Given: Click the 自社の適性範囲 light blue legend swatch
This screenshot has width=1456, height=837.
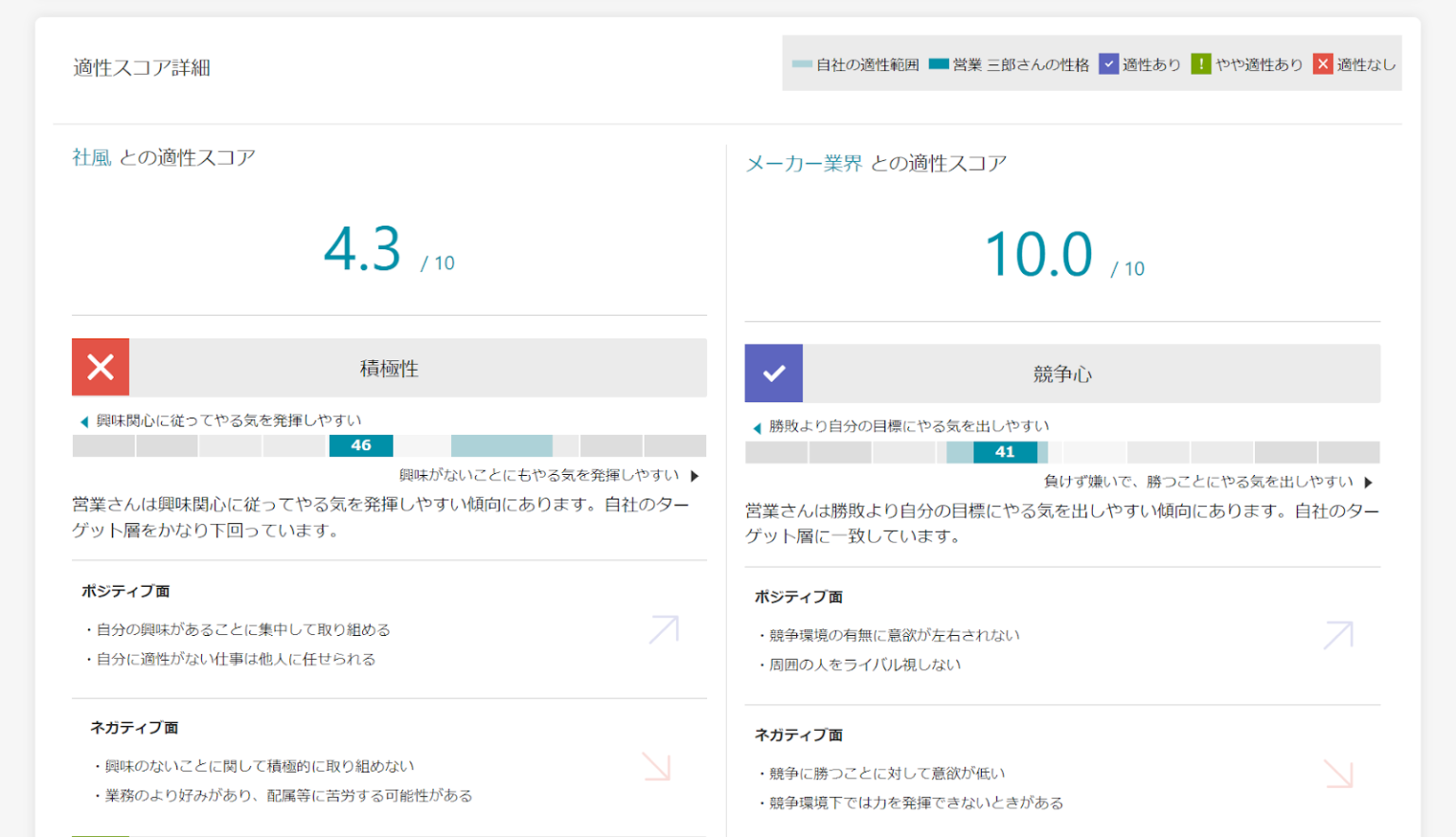Looking at the screenshot, I should (x=802, y=64).
